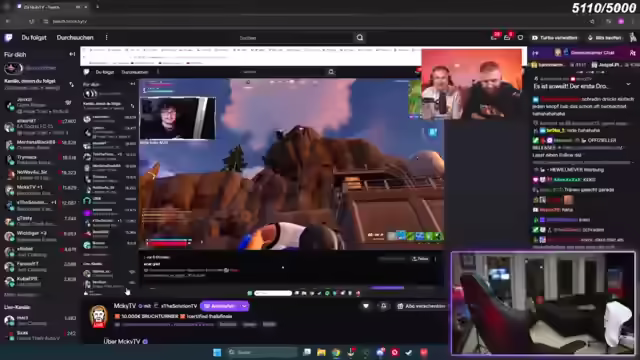Toggle the follow heart button
This screenshot has height=360, width=640.
(x=366, y=306)
